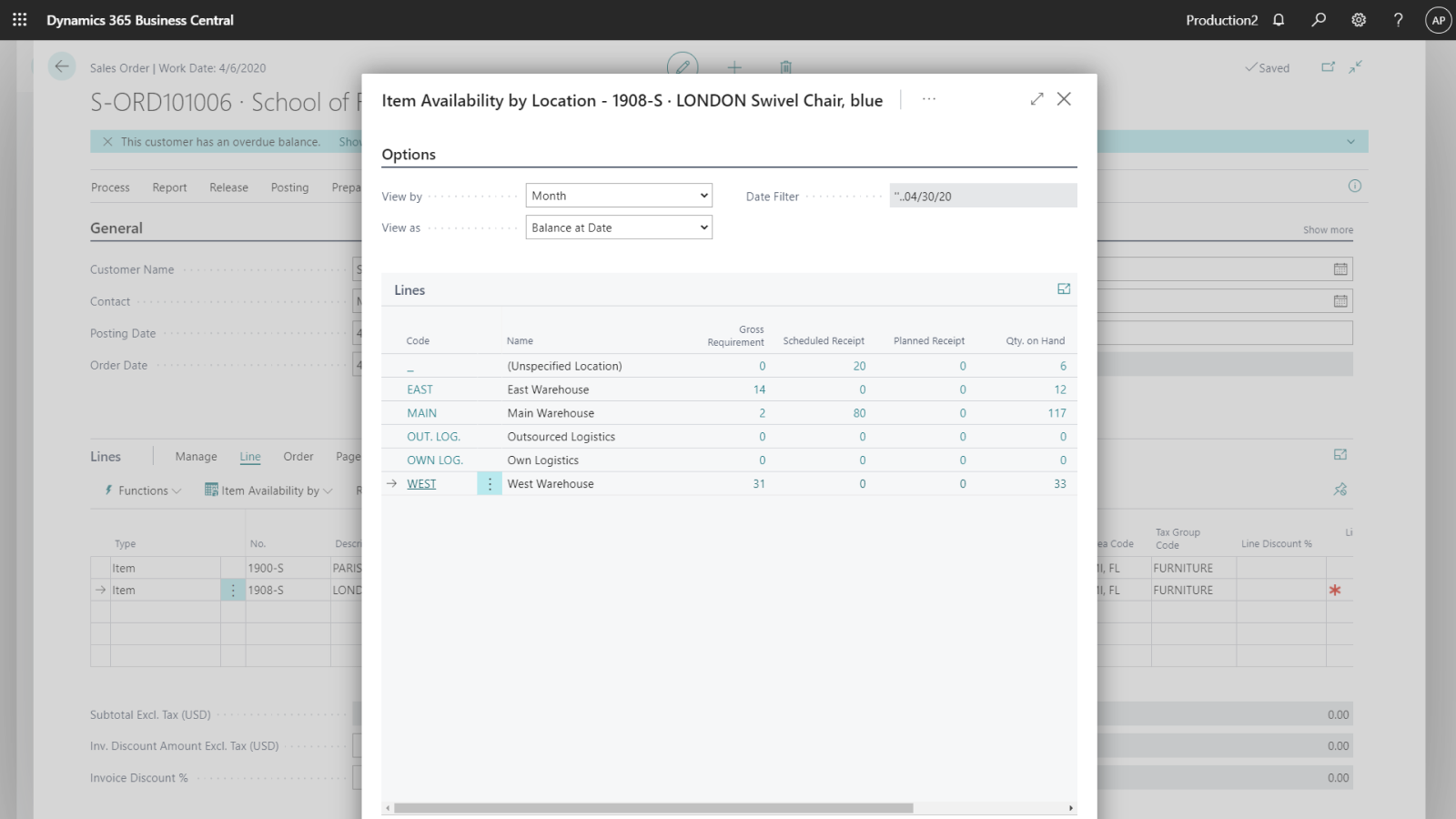1456x819 pixels.
Task: Click the dialog's ellipsis more actions
Action: 928,99
